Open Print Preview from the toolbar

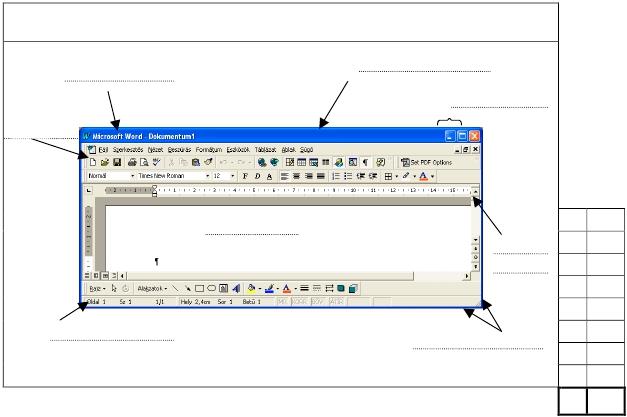(x=144, y=162)
